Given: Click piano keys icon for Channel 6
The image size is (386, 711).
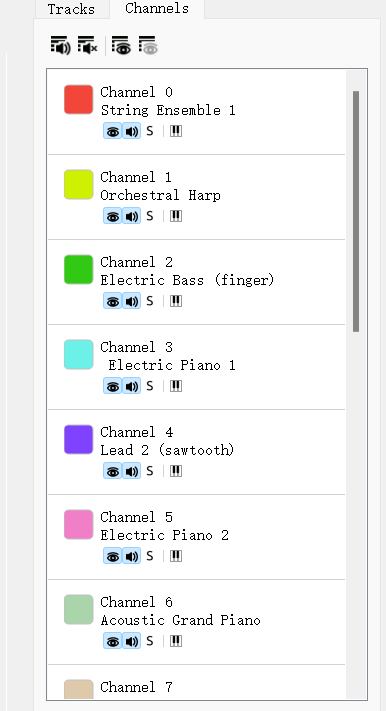Looking at the screenshot, I should coord(176,642).
